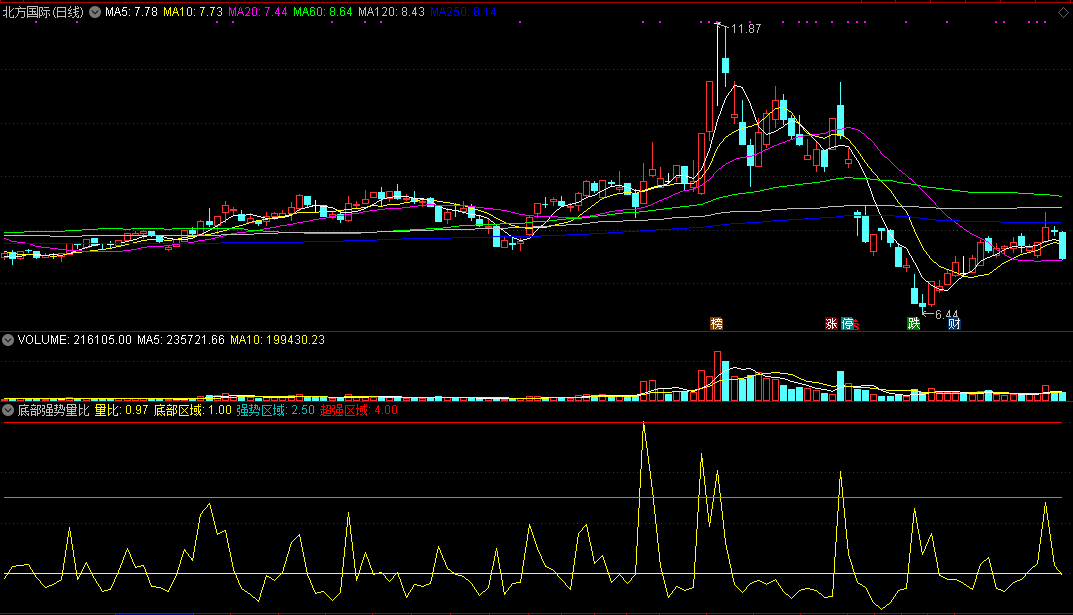The width and height of the screenshot is (1073, 615).
Task: Click the 强势区域: 2.50 label
Action: (275, 410)
